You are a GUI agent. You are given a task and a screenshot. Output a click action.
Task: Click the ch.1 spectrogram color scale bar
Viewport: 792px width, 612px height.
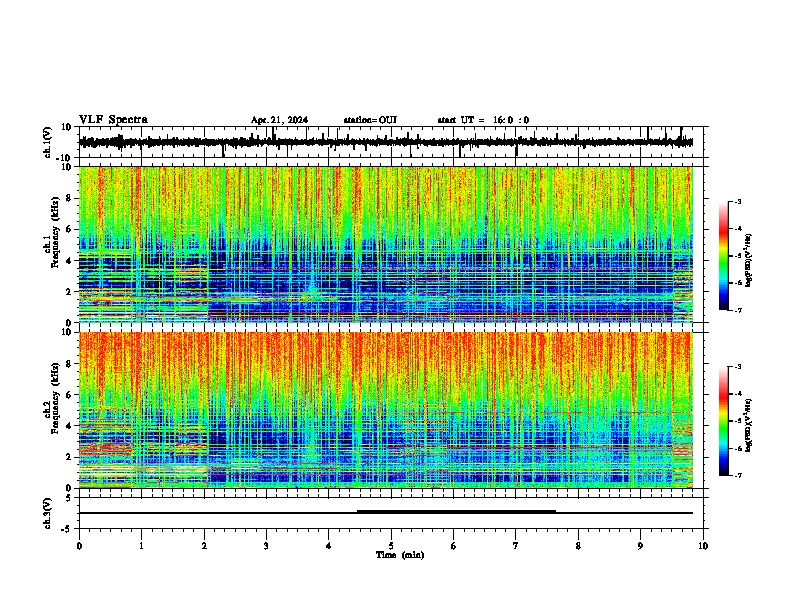[724, 256]
